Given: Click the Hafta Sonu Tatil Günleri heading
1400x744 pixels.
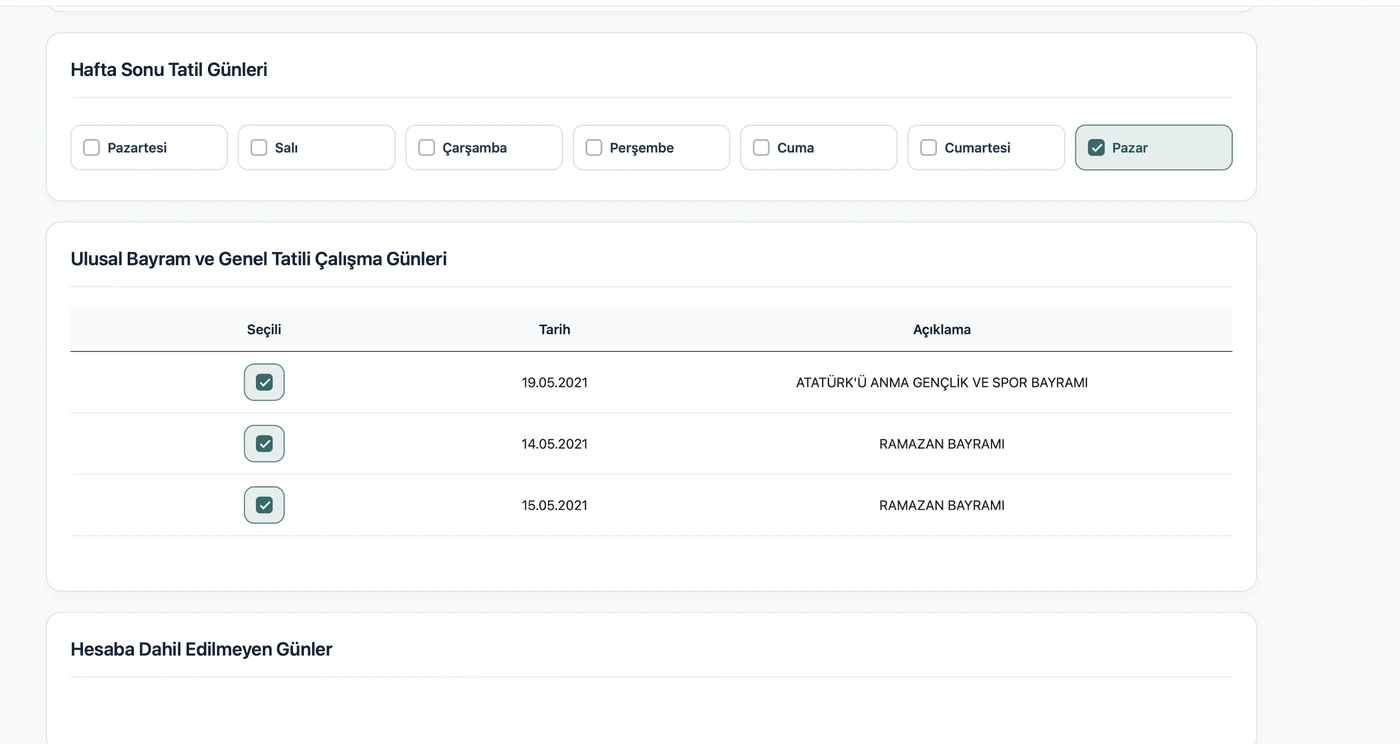Looking at the screenshot, I should 169,70.
